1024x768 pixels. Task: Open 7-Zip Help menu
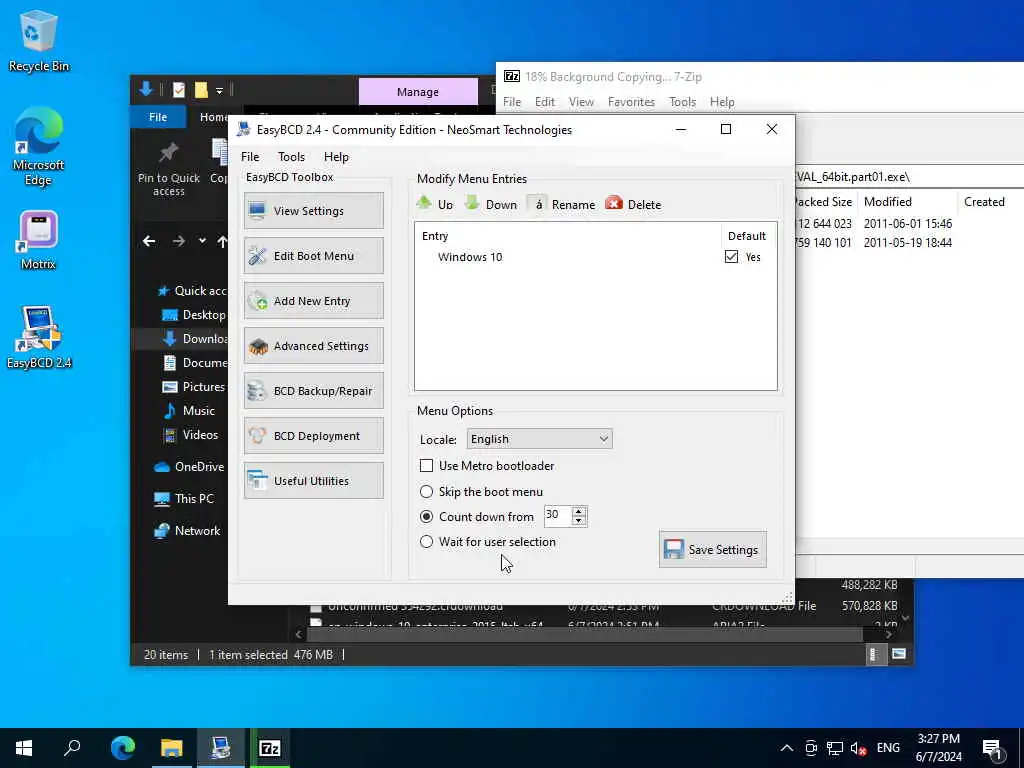coord(722,102)
